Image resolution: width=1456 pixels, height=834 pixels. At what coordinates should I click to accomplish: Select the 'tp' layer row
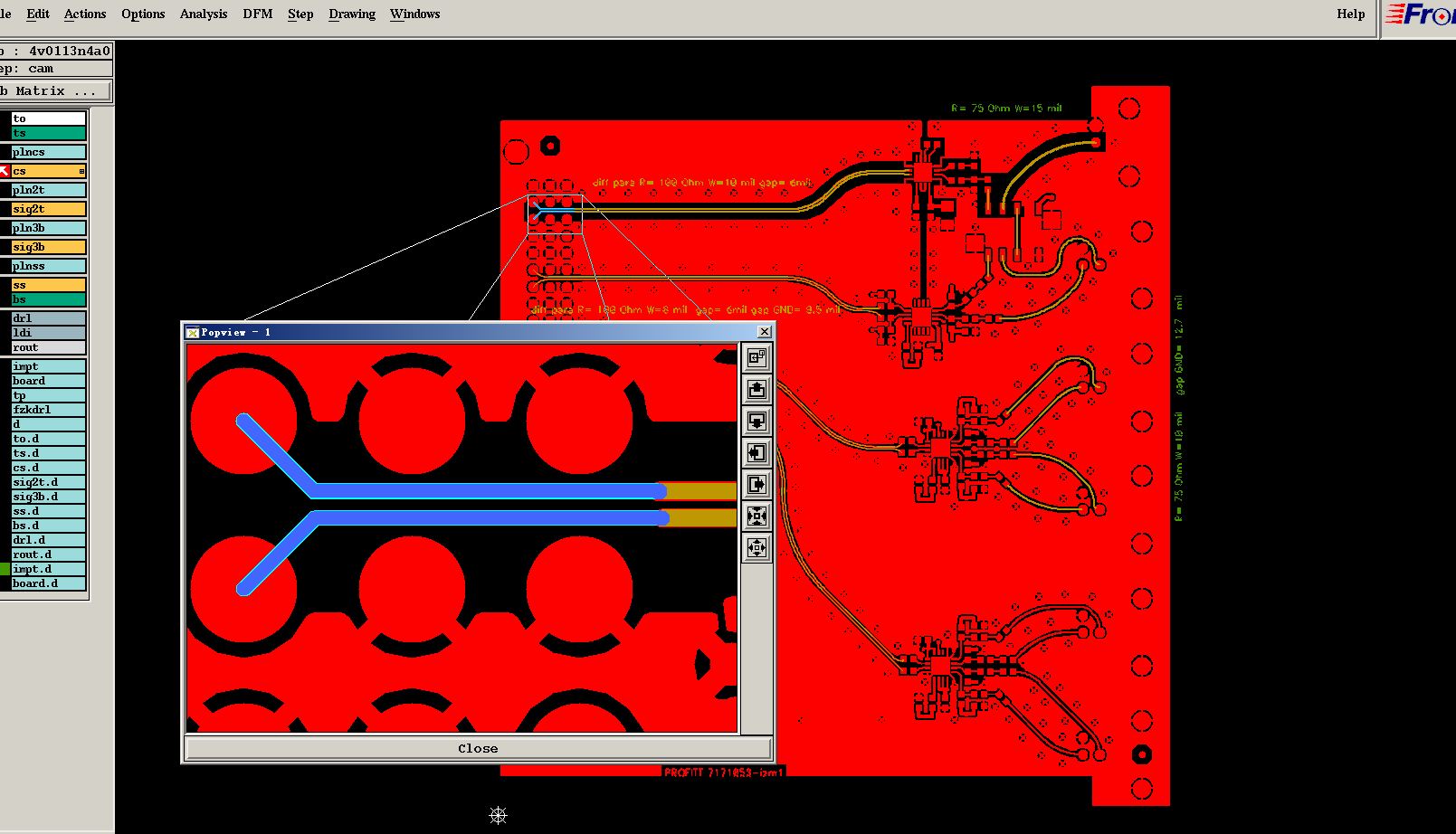[49, 395]
